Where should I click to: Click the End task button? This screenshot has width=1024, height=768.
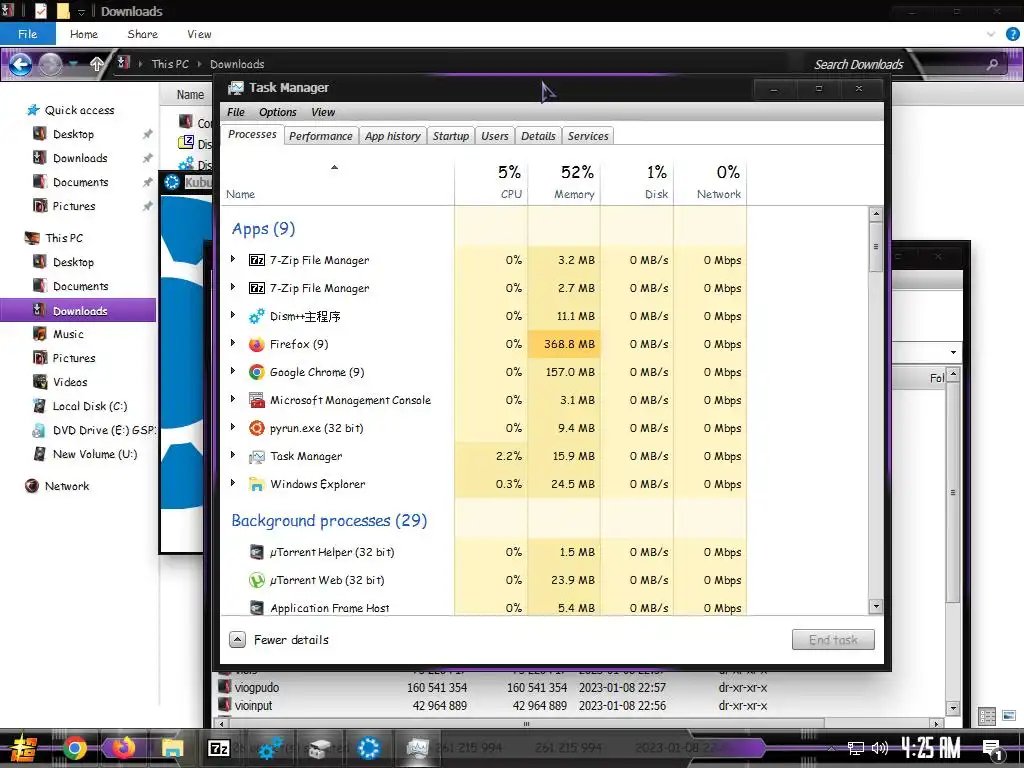point(833,640)
